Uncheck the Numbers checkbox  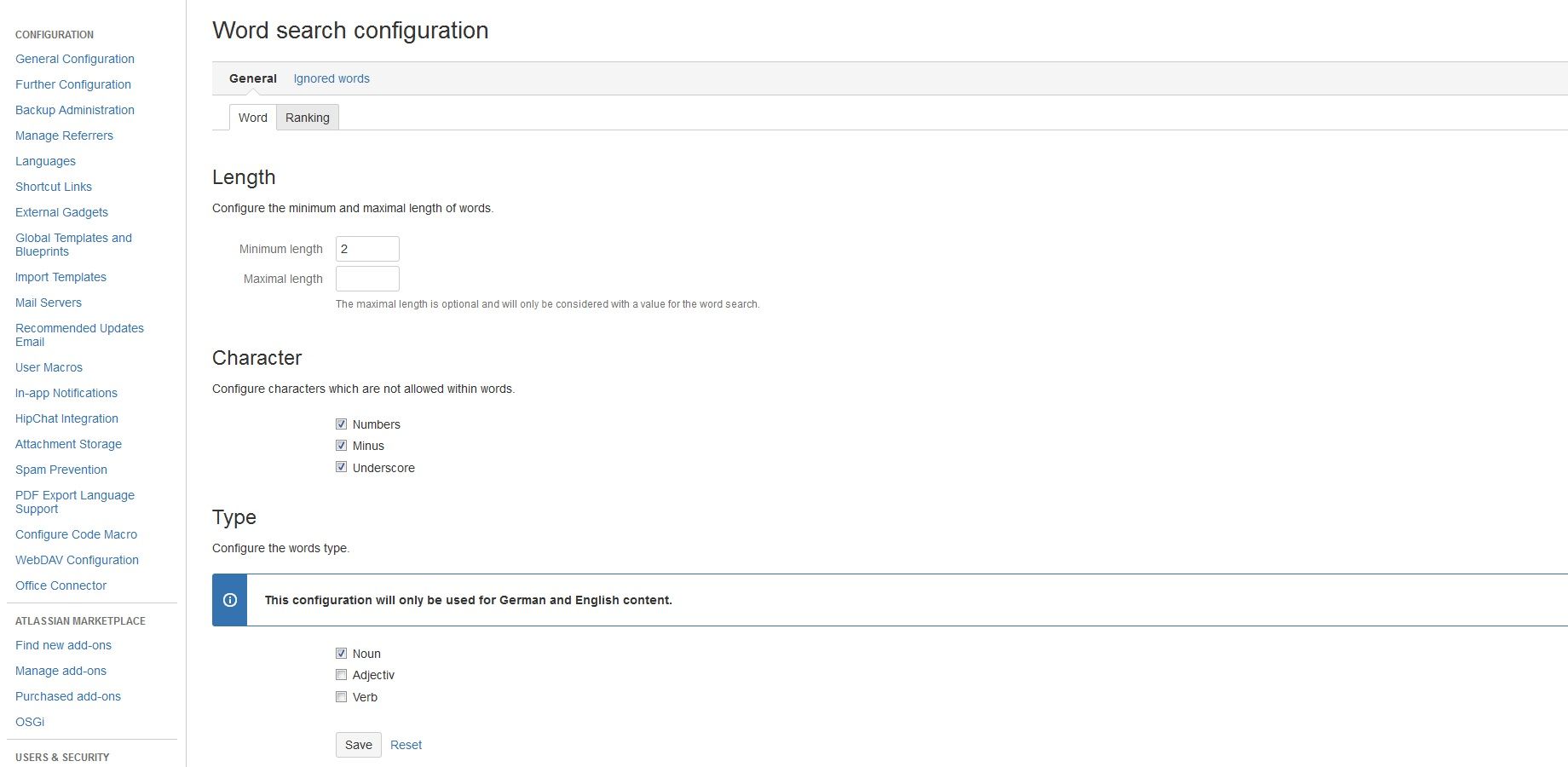point(341,424)
